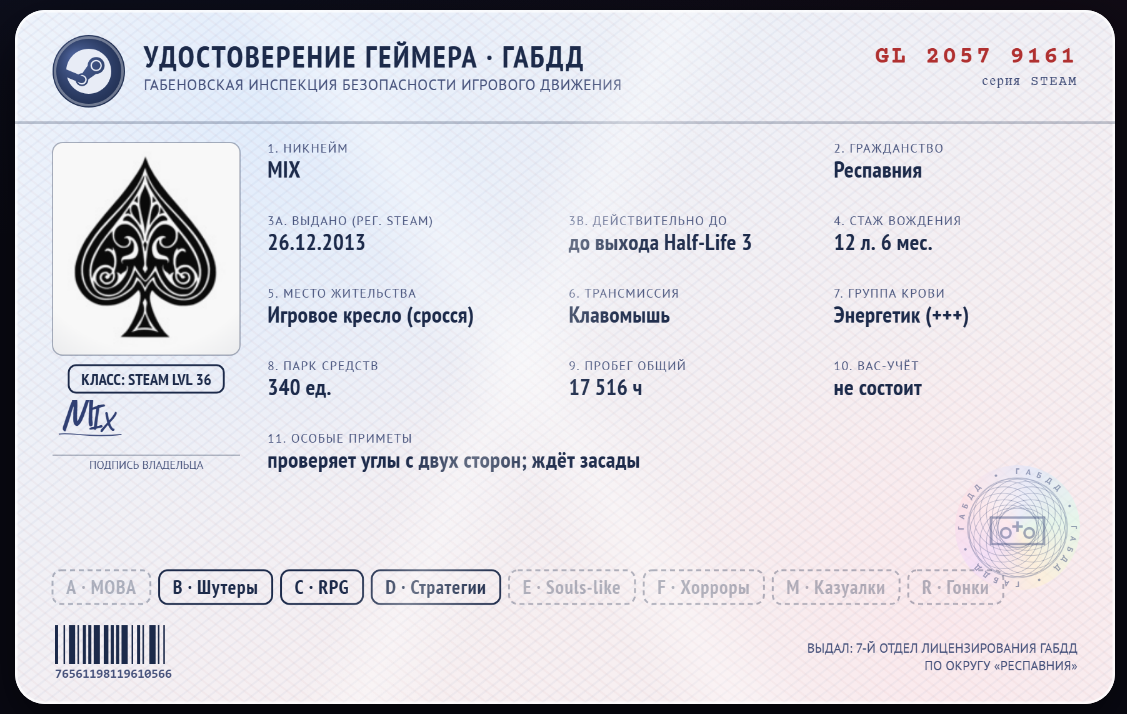
Task: Click label "9. ПРОБЕГ ОБЩИЙ"
Action: [x=627, y=365]
